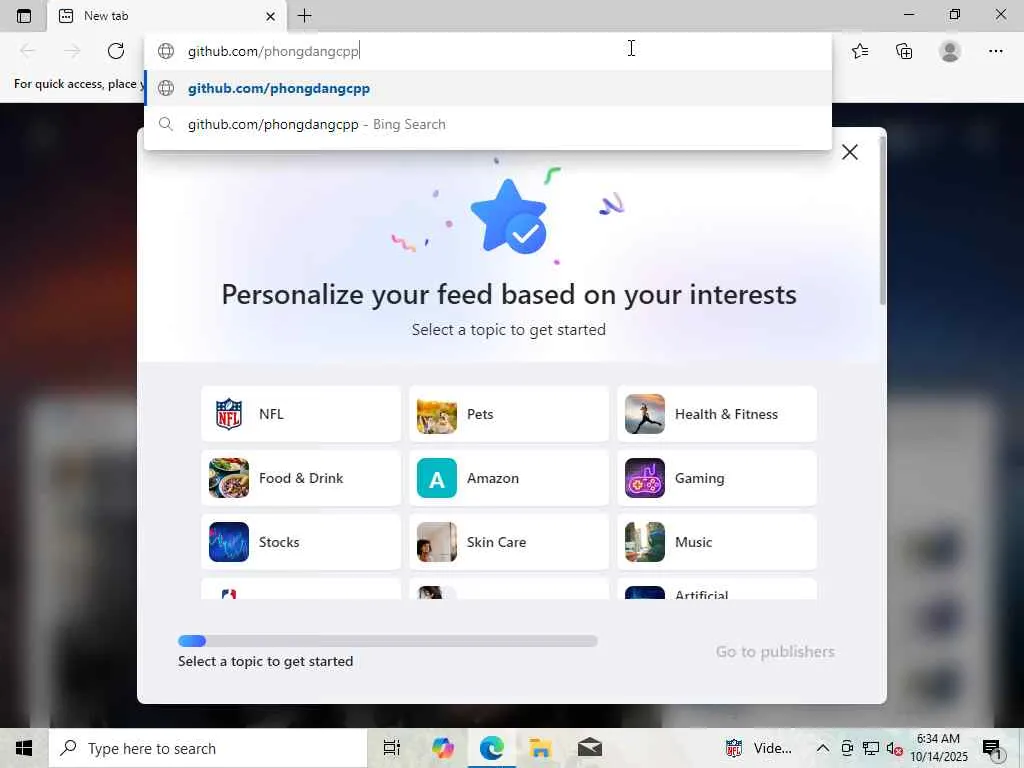Click the globe icon beside the github.com/phongdangcpp suggestion

[166, 88]
